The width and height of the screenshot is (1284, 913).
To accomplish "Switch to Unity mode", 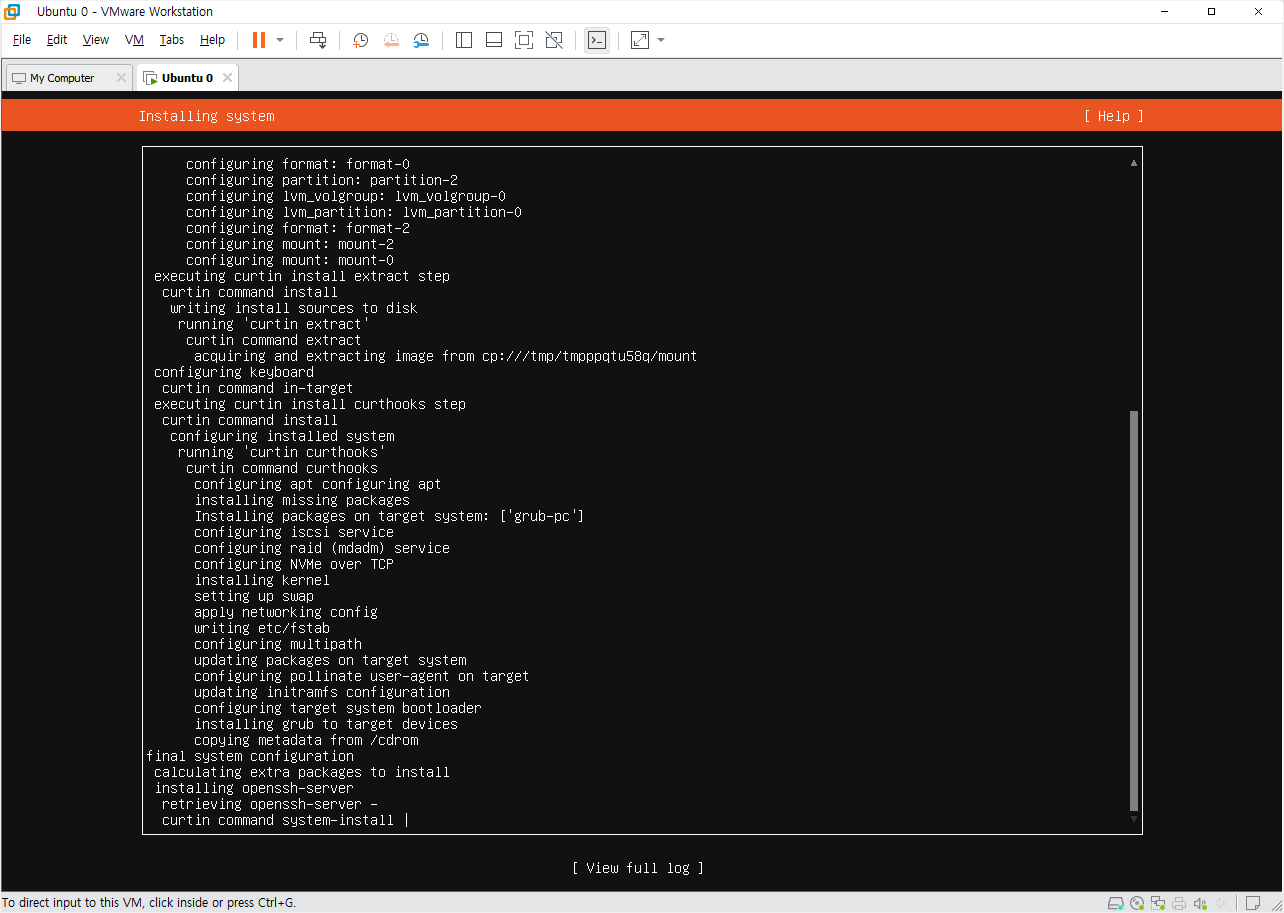I will pos(554,40).
